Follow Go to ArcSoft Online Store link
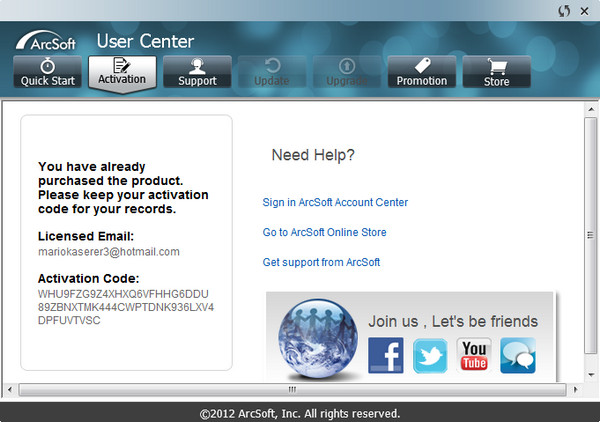This screenshot has width=600, height=422. coord(324,232)
